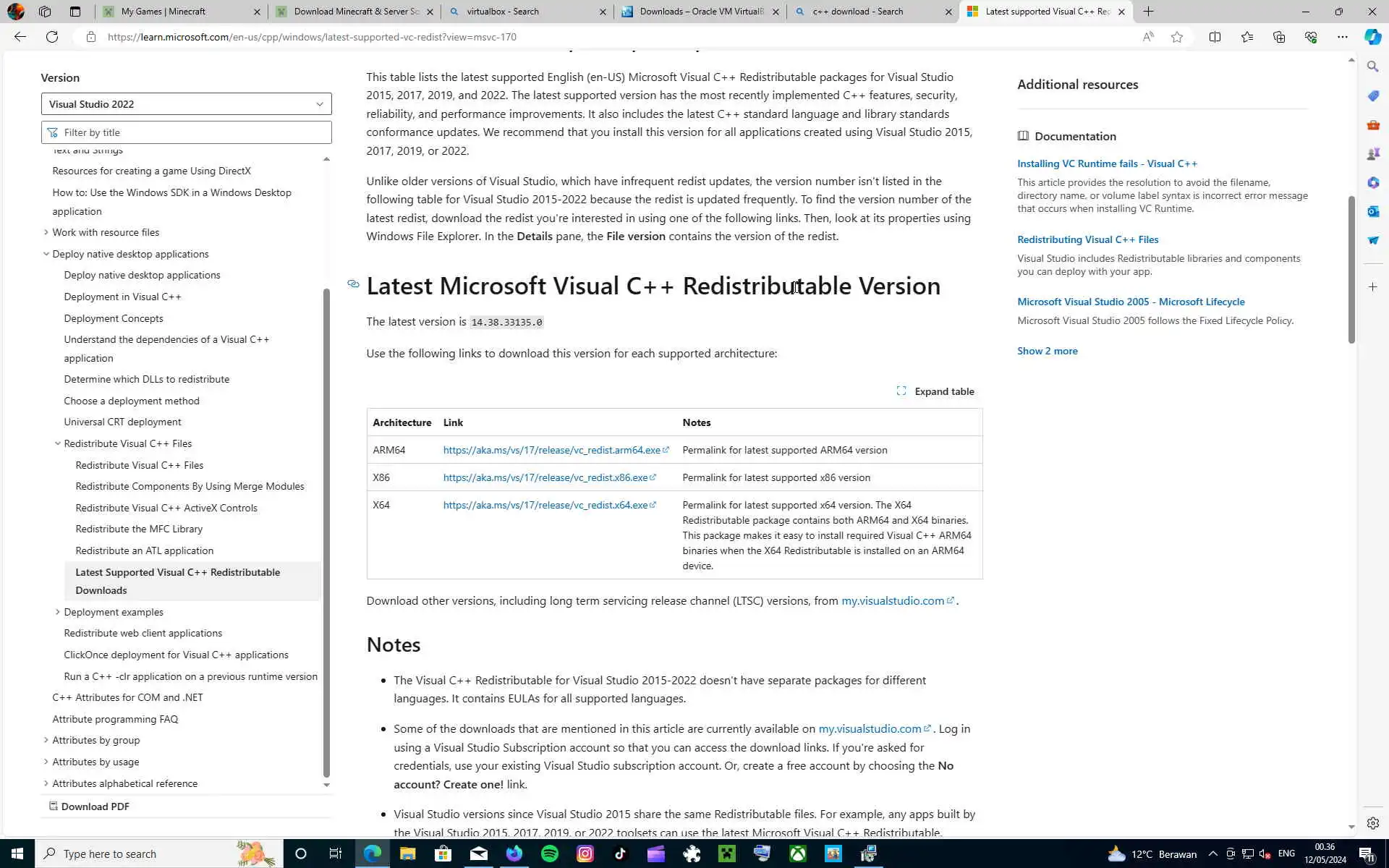1389x868 pixels.
Task: Click the vc_redist.x64.exe download link
Action: (x=545, y=505)
